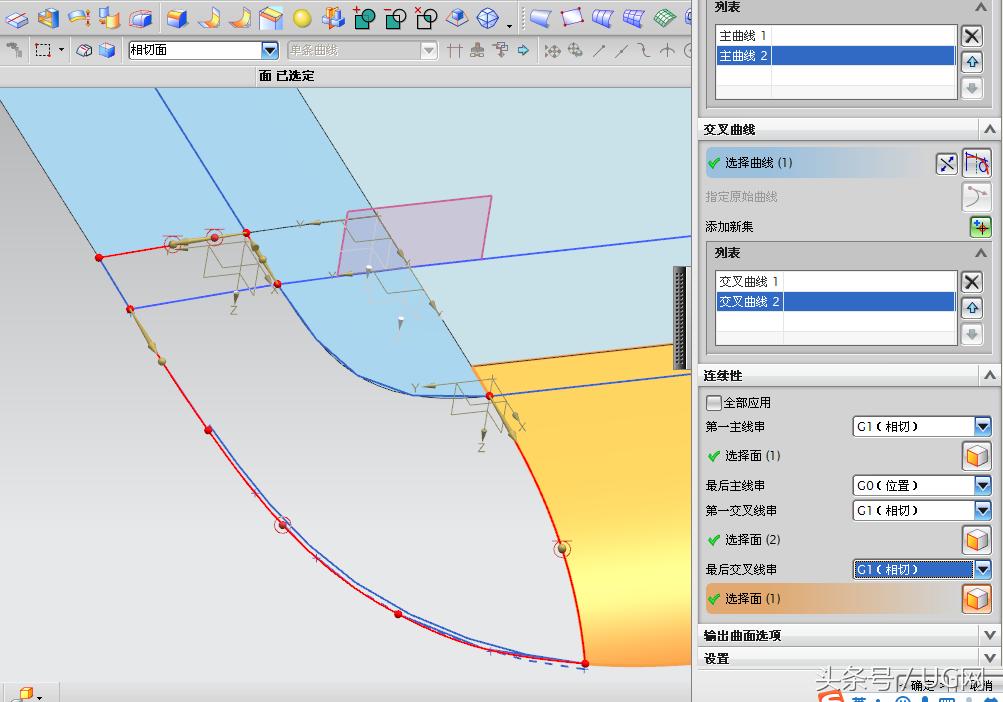This screenshot has height=702, width=1003.
Task: Click the reverse direction icon beside 选择曲线
Action: tap(946, 164)
